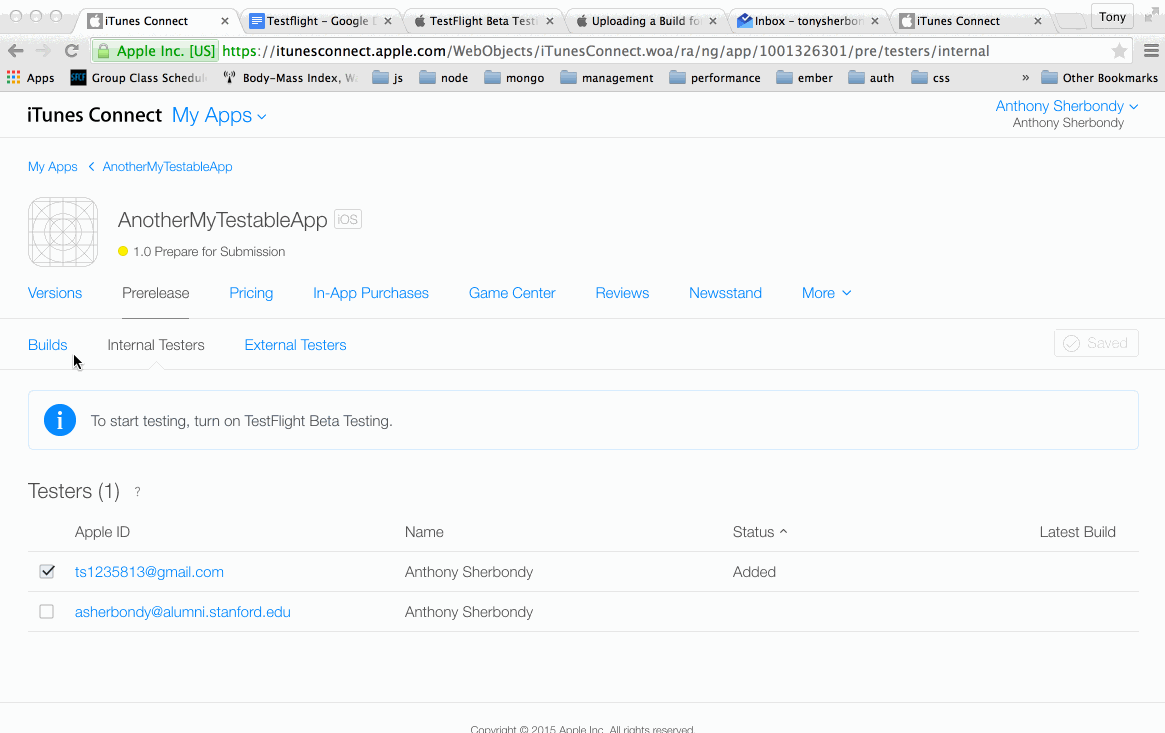Uncheck the ts1235813@gmail.com tester checkbox

click(x=47, y=571)
